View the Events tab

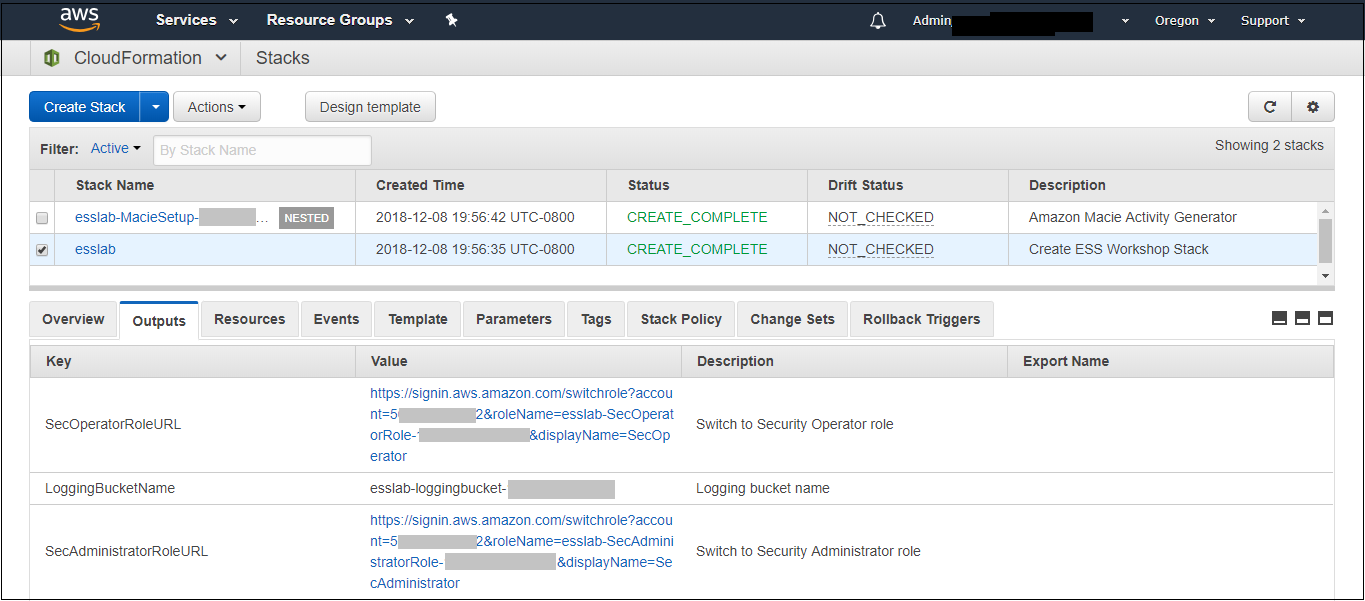[336, 319]
